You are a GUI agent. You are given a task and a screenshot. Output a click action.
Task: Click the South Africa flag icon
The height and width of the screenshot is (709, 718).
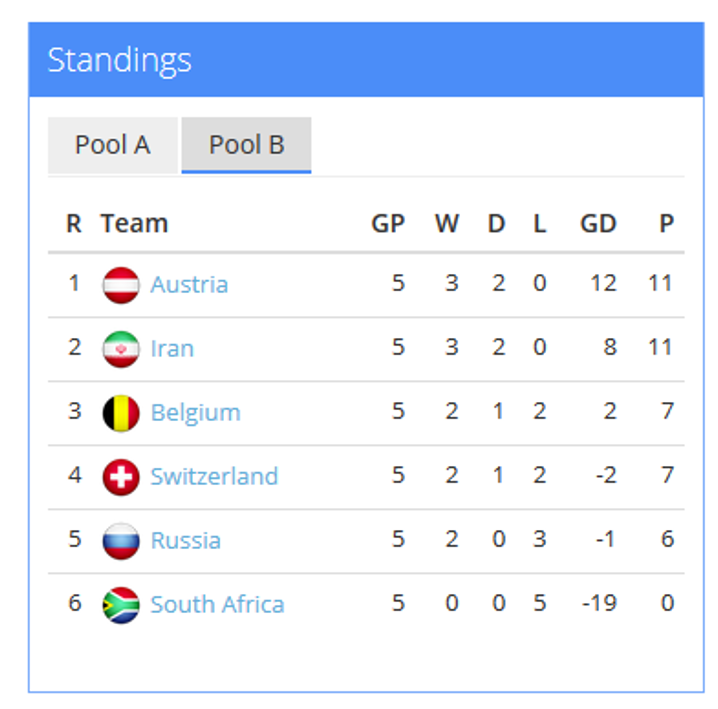(121, 605)
